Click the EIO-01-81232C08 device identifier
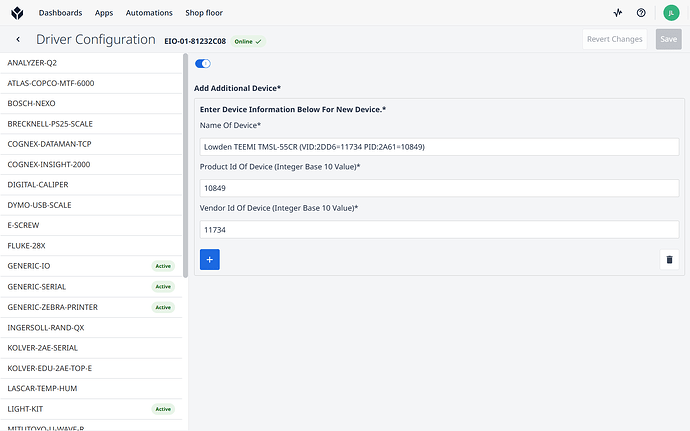The image size is (690, 431). click(195, 41)
